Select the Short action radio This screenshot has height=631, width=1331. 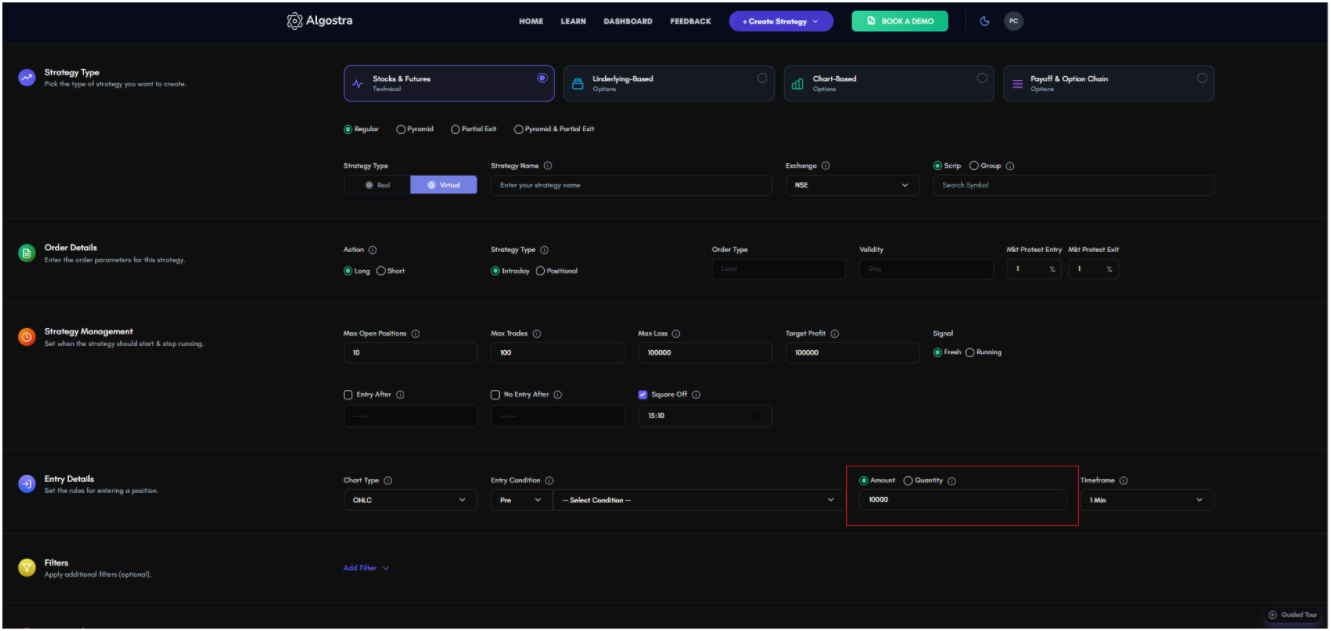tap(381, 271)
